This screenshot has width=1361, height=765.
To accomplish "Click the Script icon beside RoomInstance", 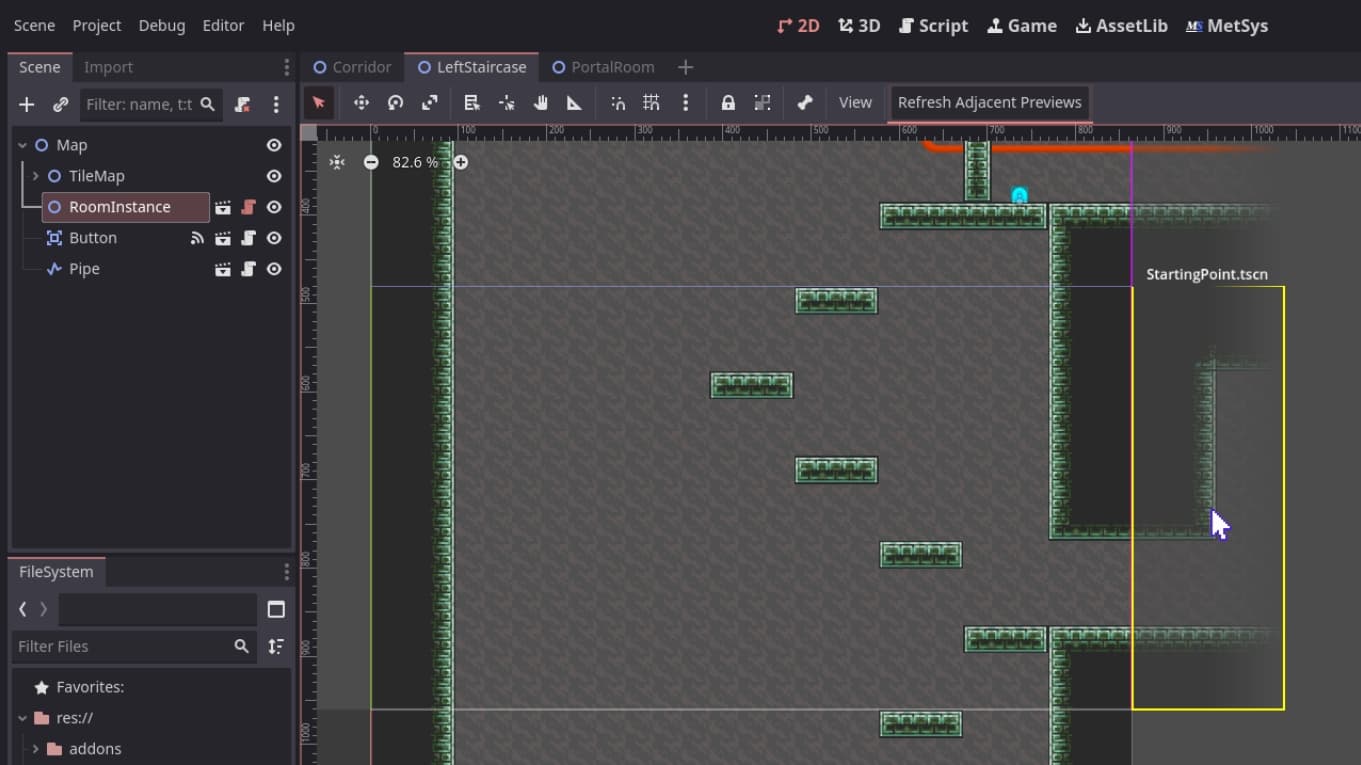I will (x=246, y=207).
